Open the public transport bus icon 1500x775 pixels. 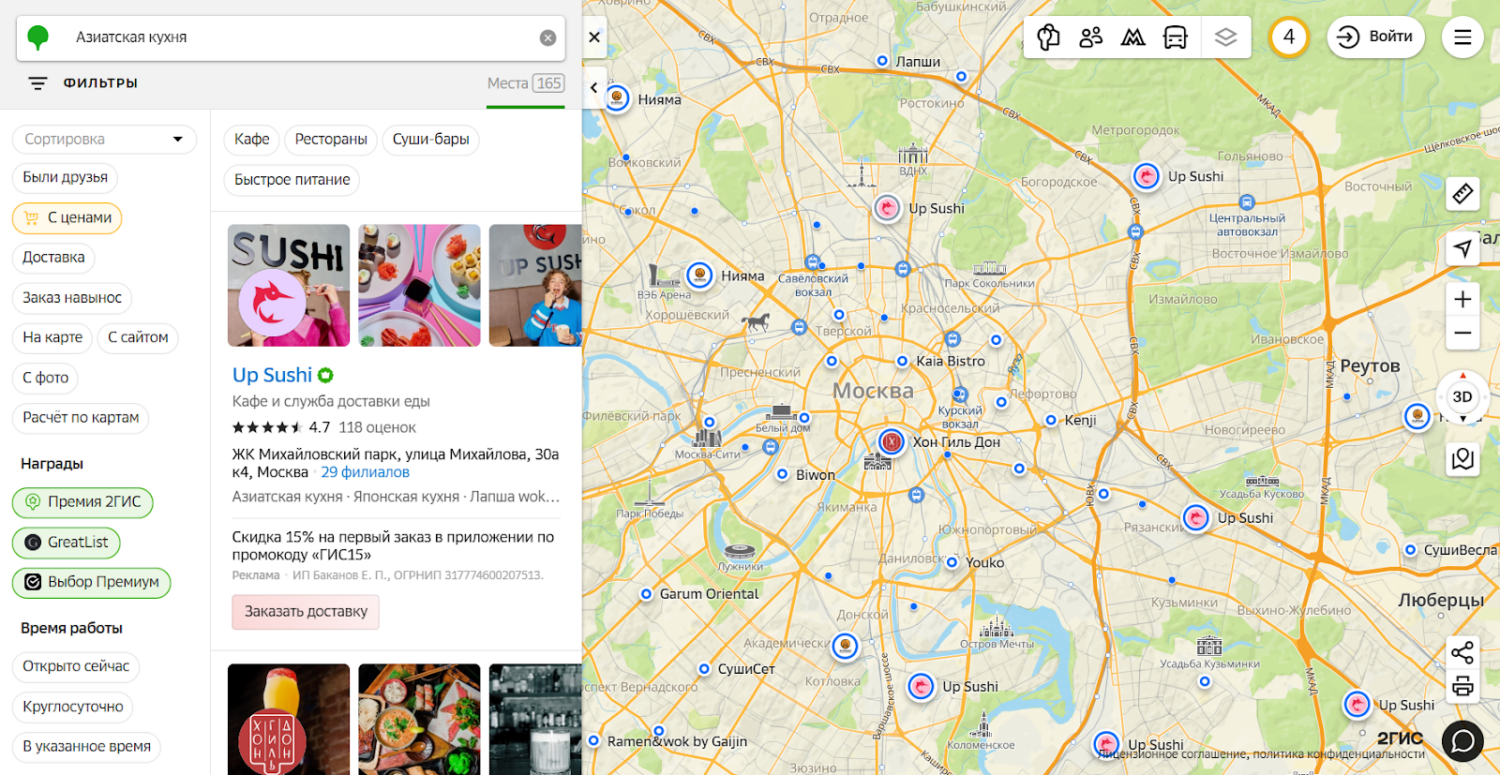(x=1175, y=38)
